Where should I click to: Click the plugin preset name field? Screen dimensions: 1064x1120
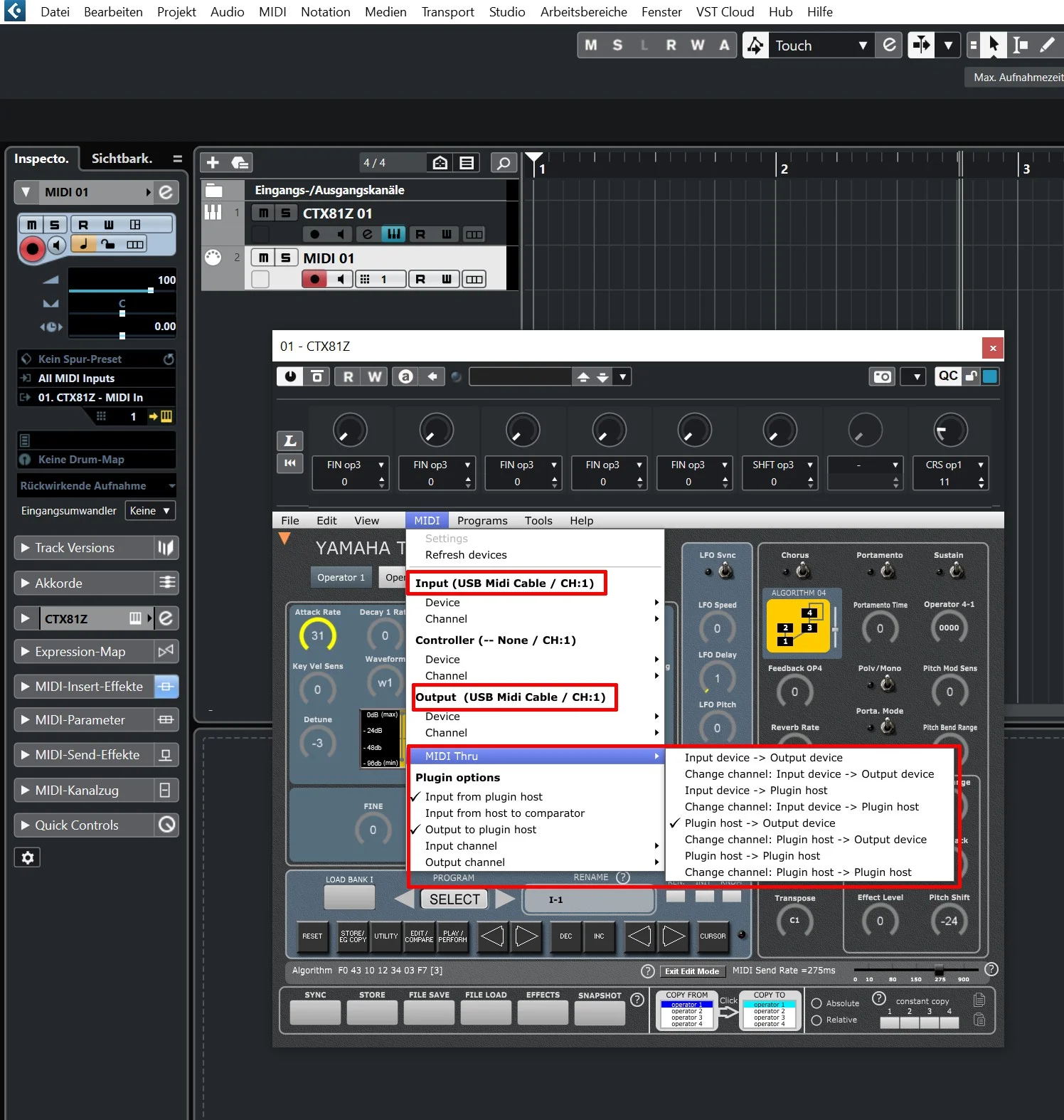(521, 376)
